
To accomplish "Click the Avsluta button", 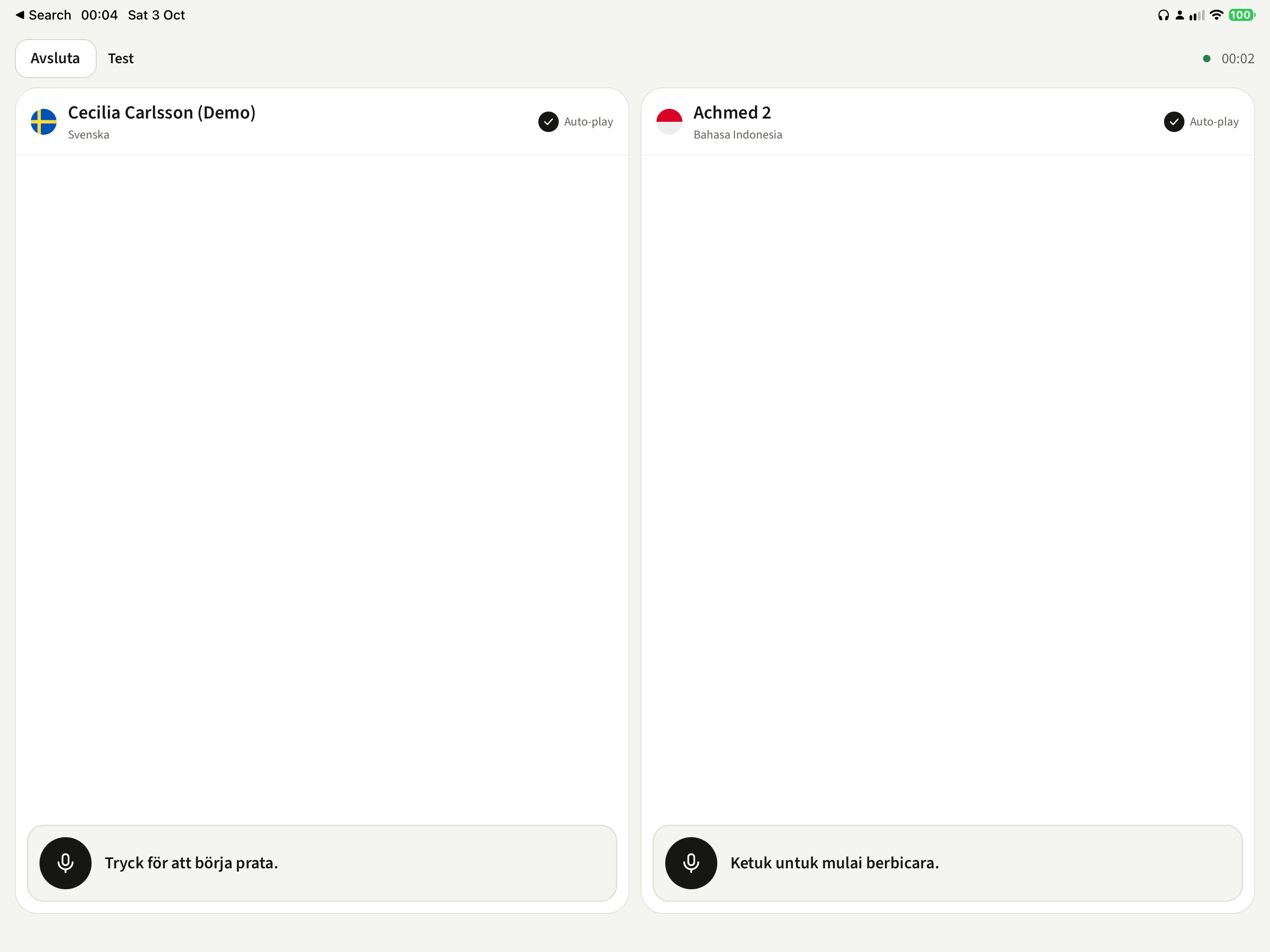I will point(56,59).
